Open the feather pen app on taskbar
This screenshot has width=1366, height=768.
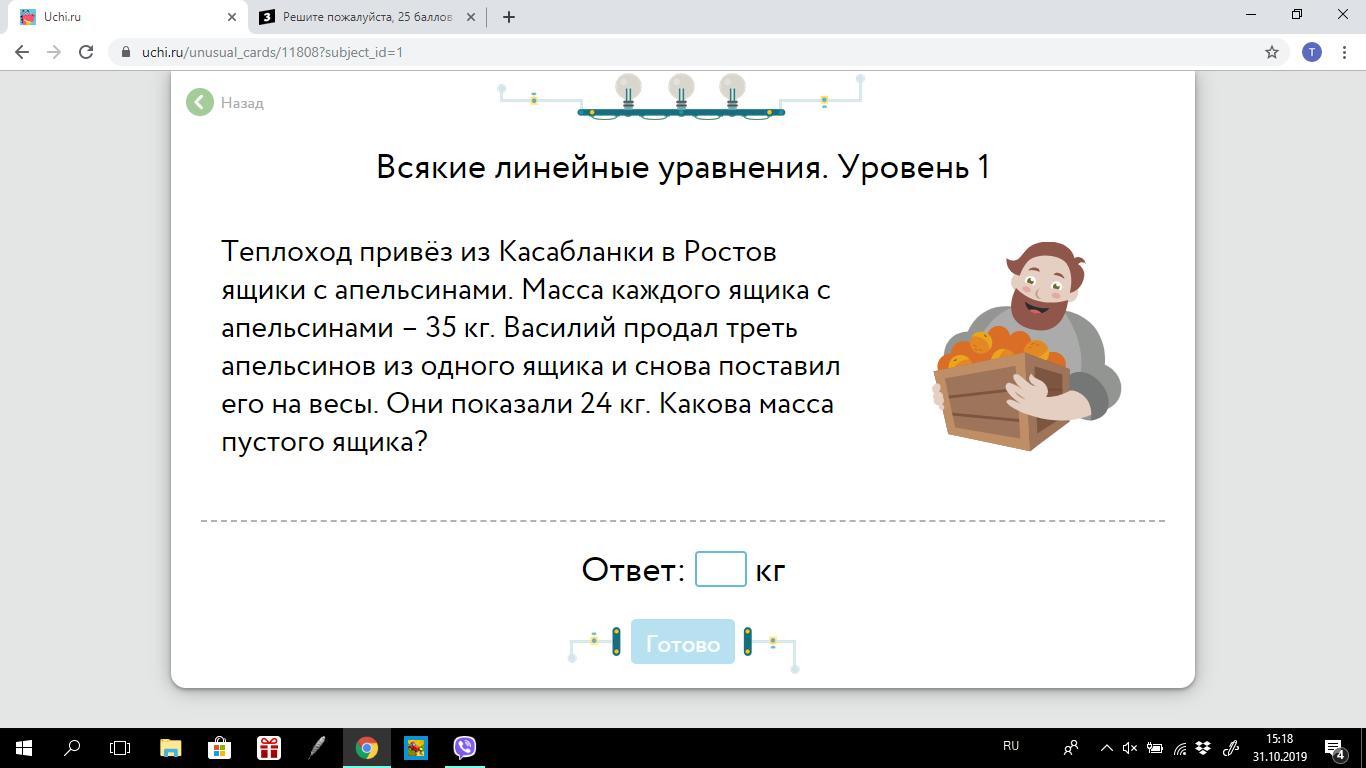click(x=317, y=747)
